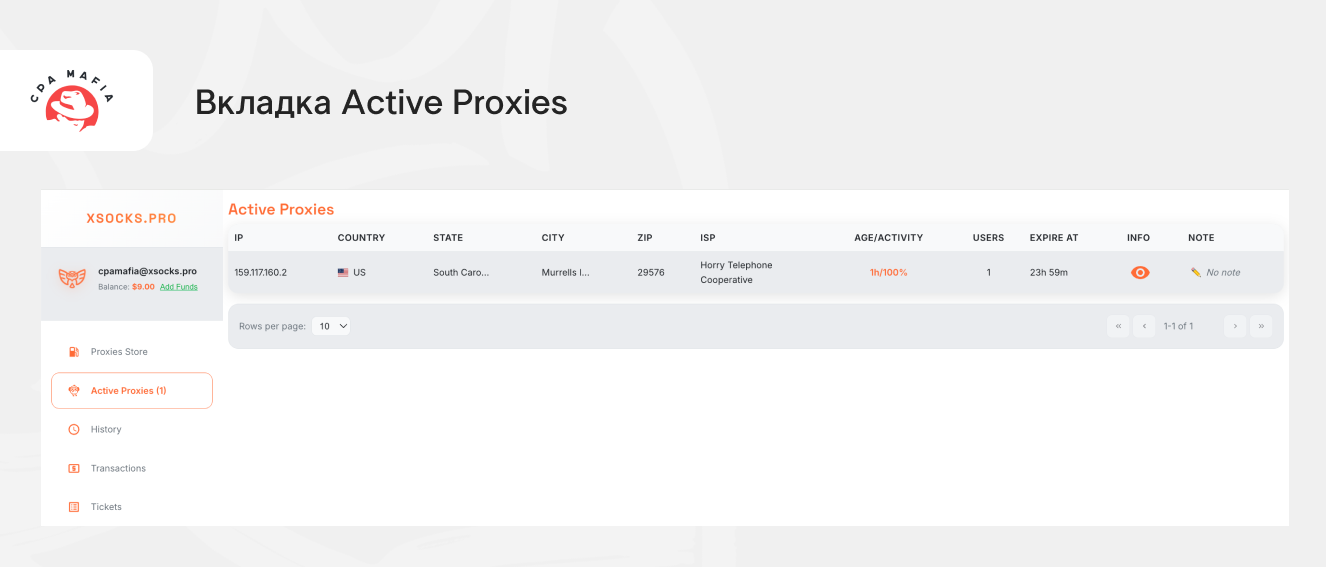The height and width of the screenshot is (567, 1326).
Task: Select the proxy row IP 159.117.160.2
Action: pos(261,272)
